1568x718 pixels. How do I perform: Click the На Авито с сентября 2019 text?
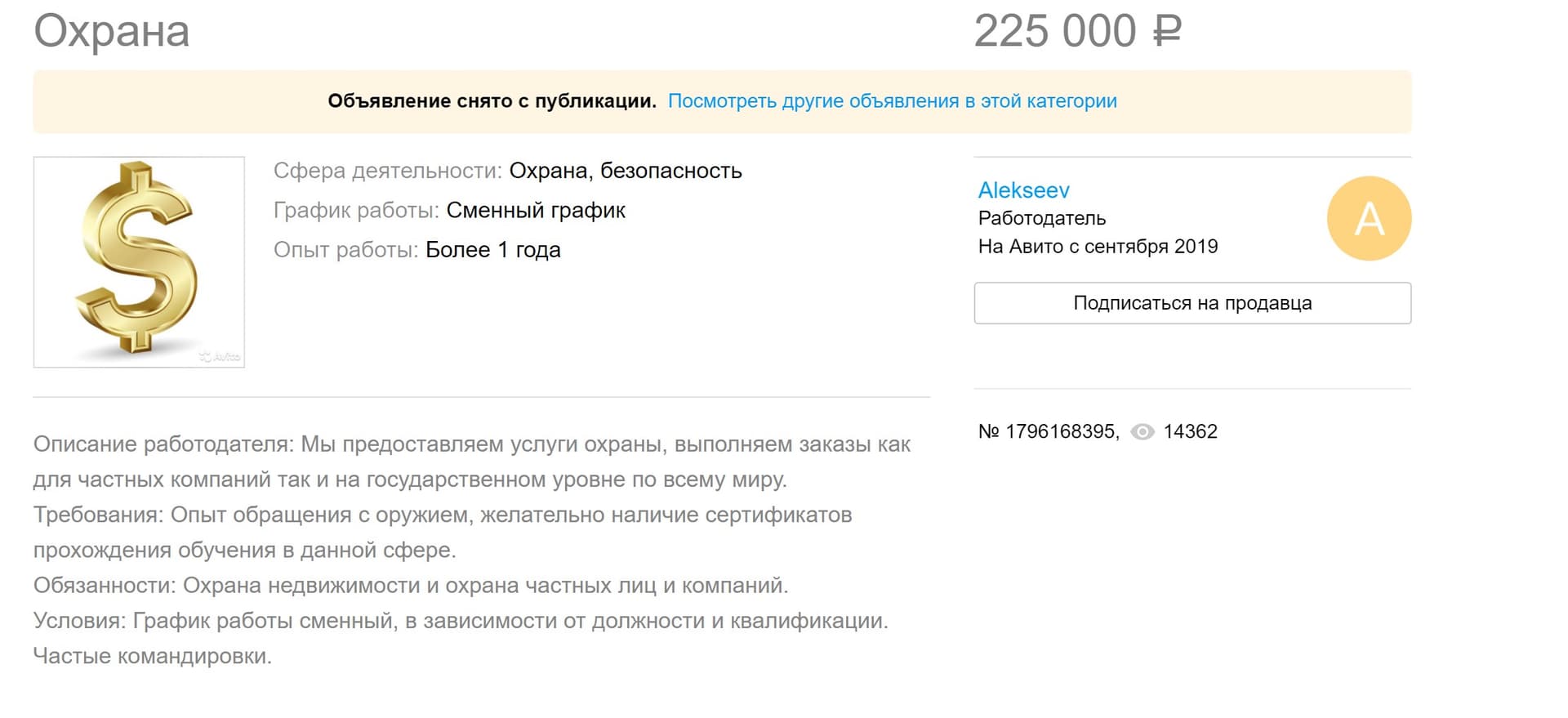click(1098, 246)
